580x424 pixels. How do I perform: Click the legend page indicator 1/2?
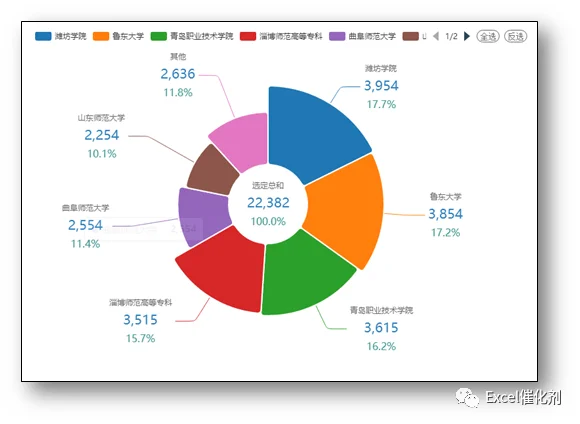coord(451,36)
